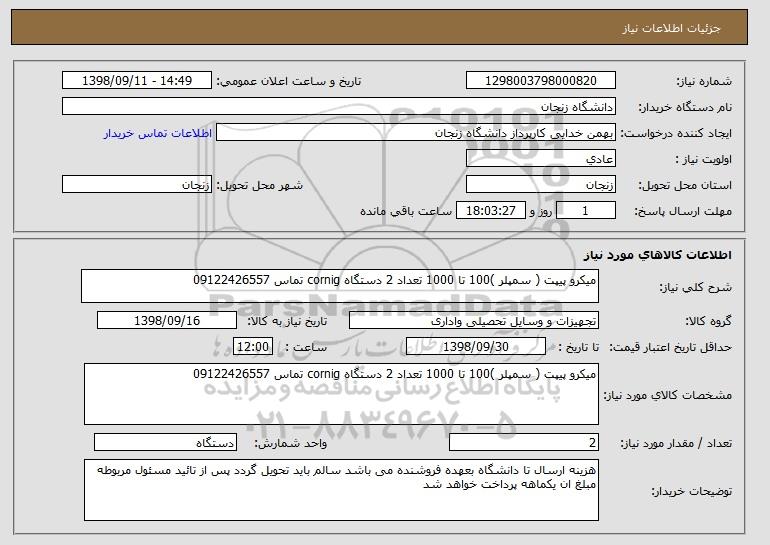Click the label استان محل تحویل
770x545 pixels.
(x=685, y=185)
